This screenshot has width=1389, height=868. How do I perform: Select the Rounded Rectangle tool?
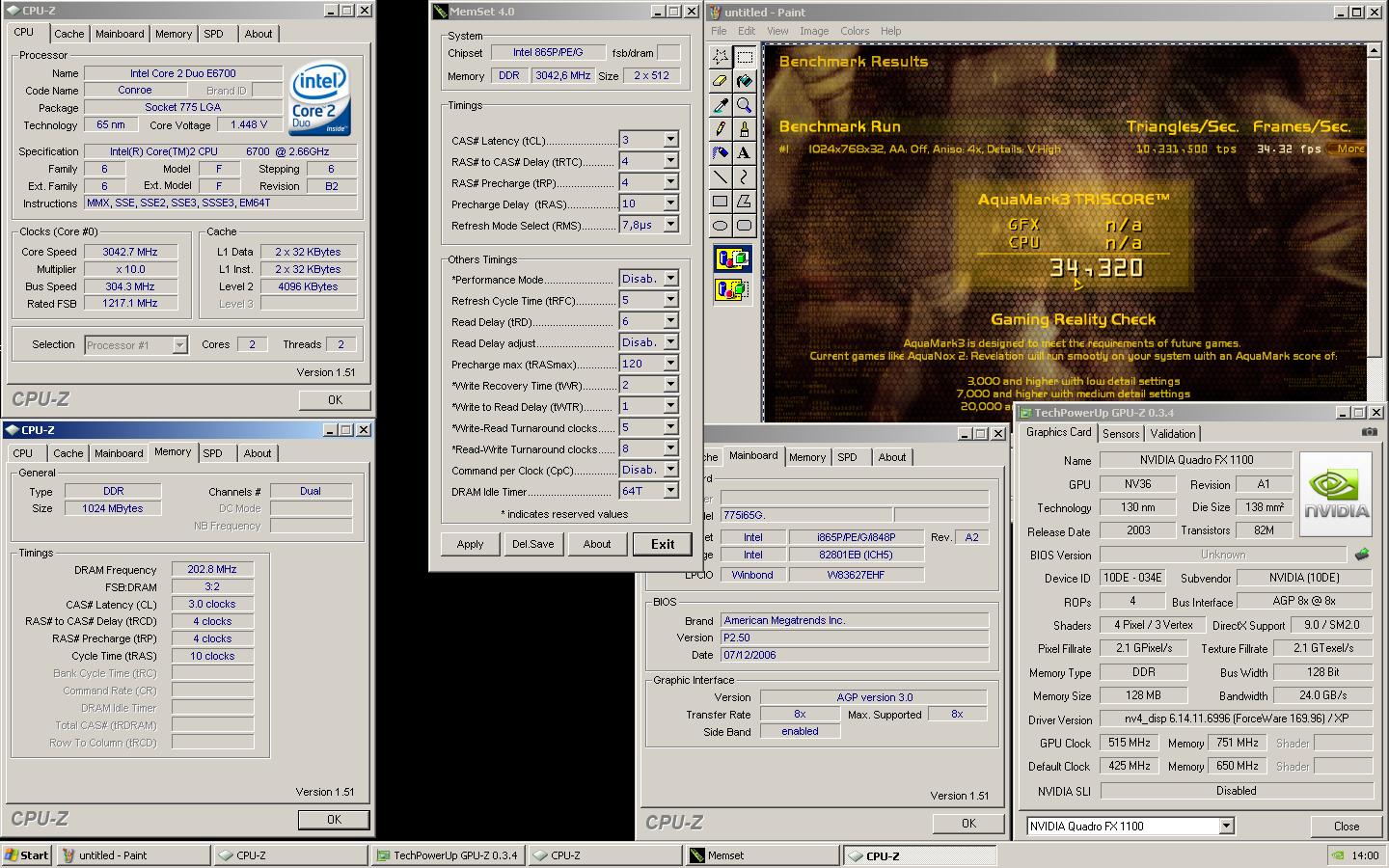click(x=745, y=226)
